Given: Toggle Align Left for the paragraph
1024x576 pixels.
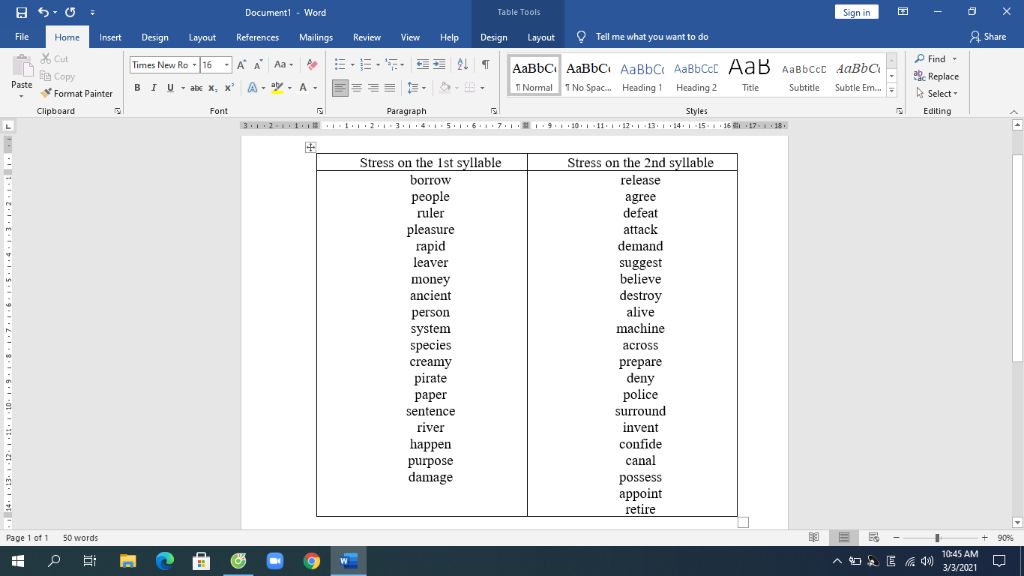Looking at the screenshot, I should point(340,88).
